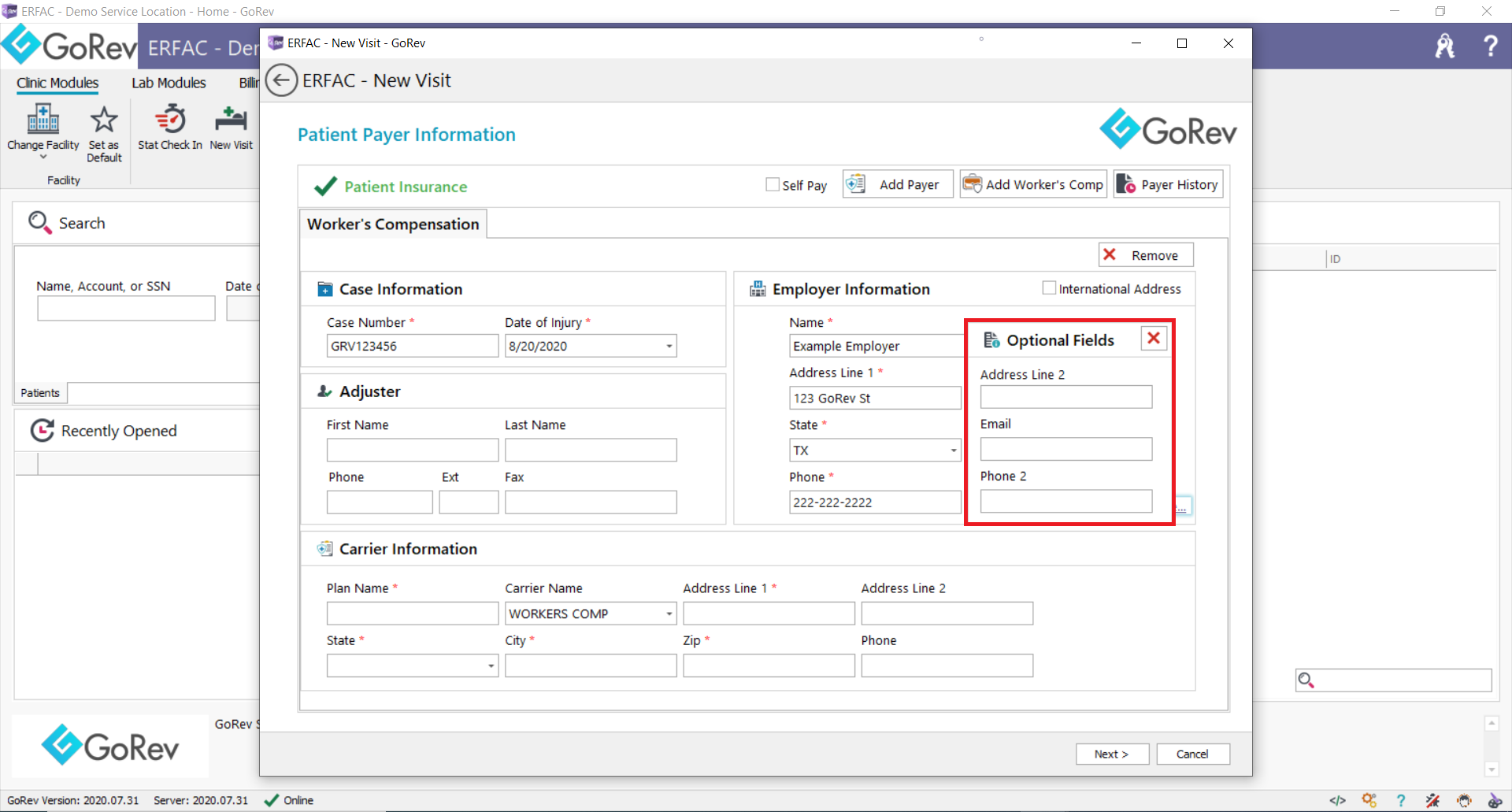The image size is (1512, 812).
Task: Enable the Self Pay checkbox
Action: click(773, 184)
